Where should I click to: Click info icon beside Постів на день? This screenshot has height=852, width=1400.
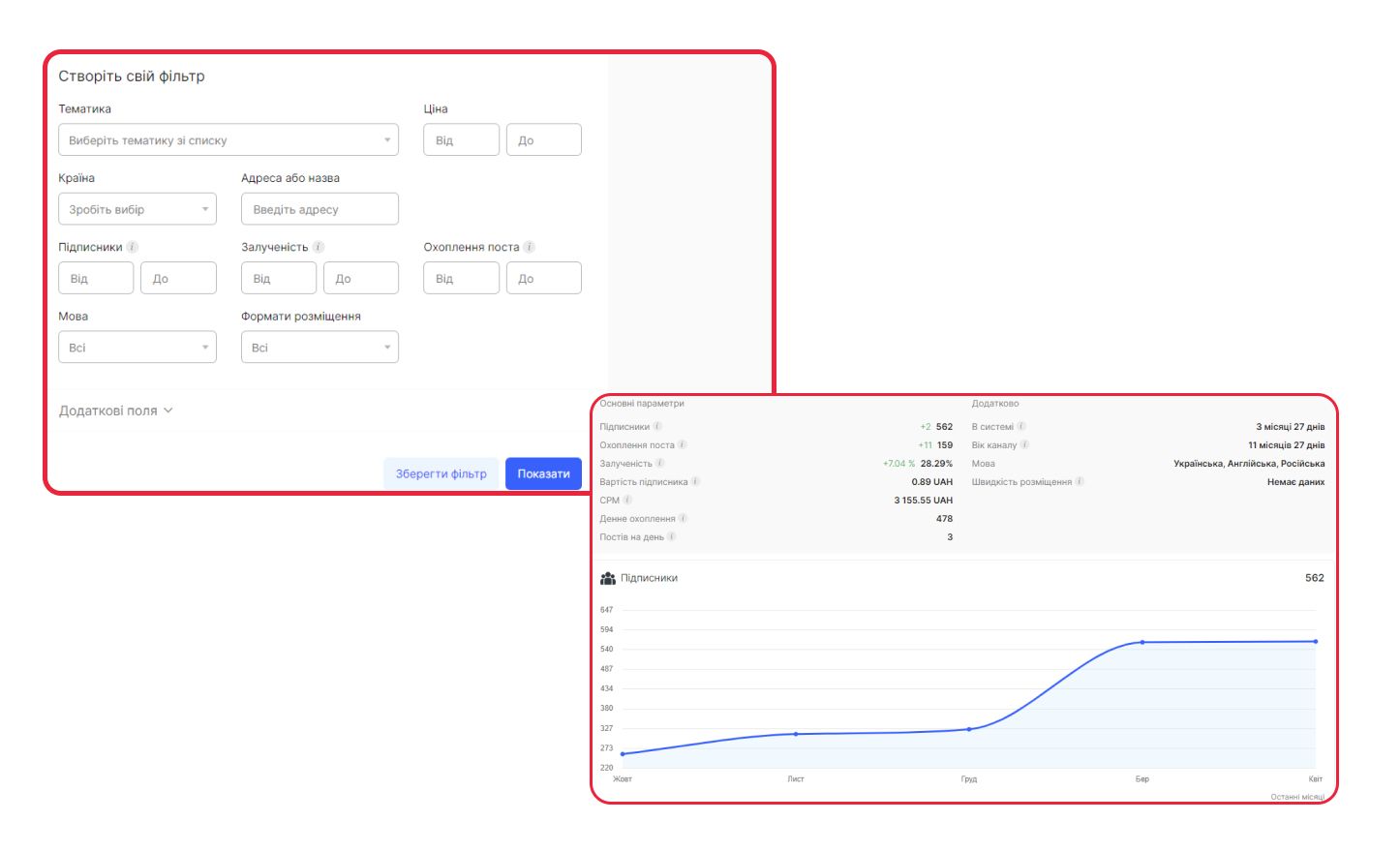[672, 536]
